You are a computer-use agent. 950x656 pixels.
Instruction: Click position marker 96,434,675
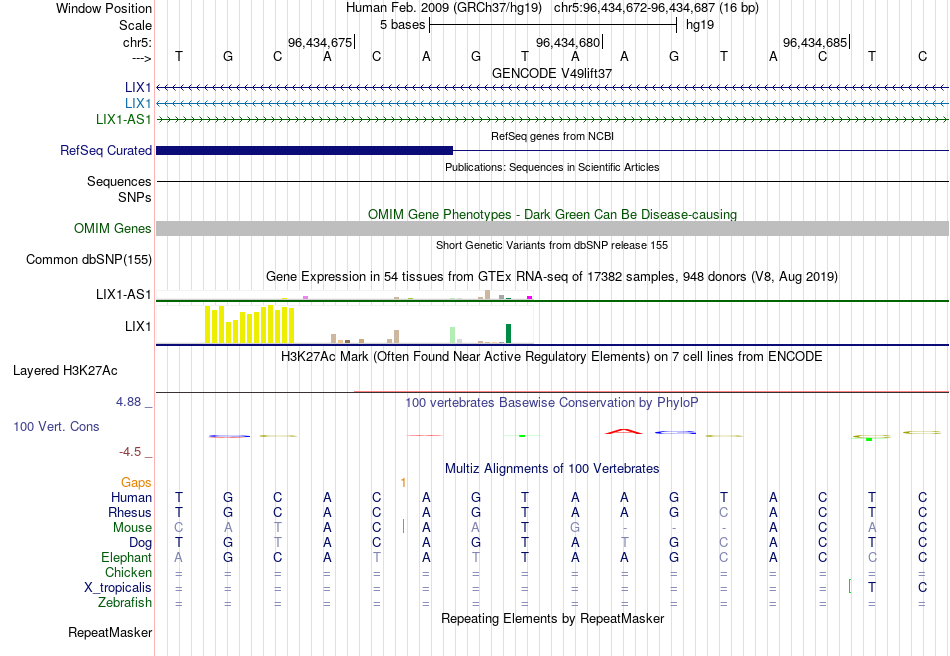click(321, 42)
